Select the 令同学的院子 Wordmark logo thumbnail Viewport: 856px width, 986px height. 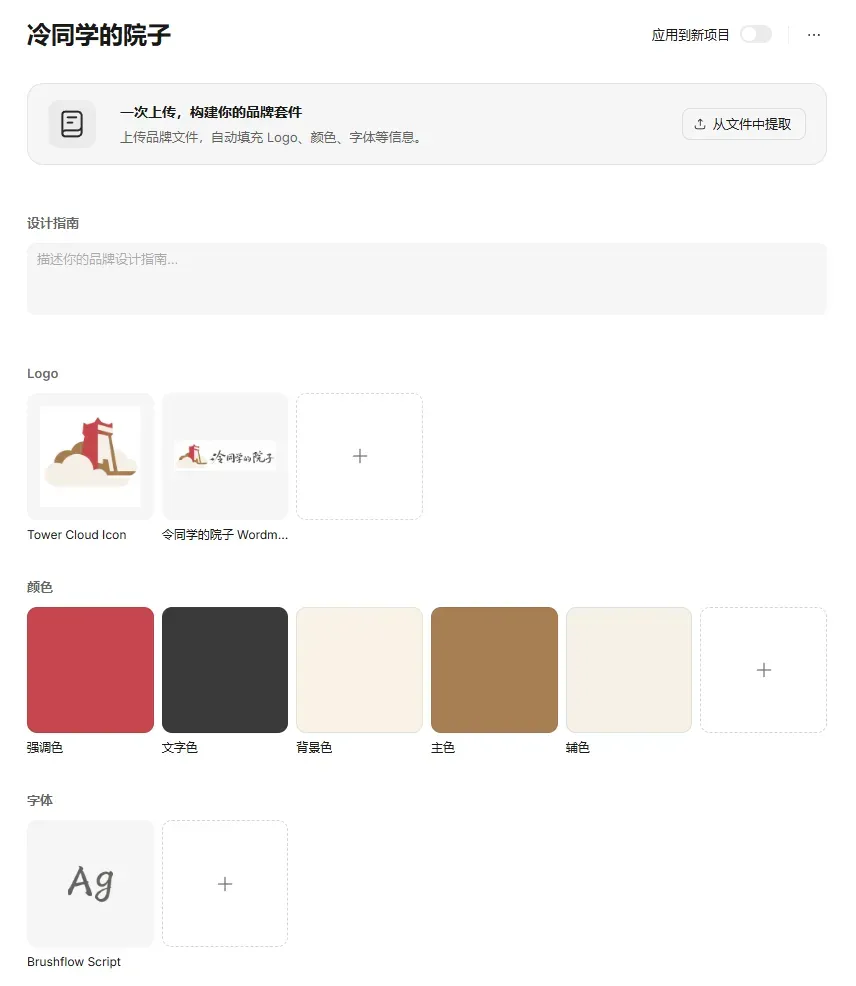coord(225,456)
